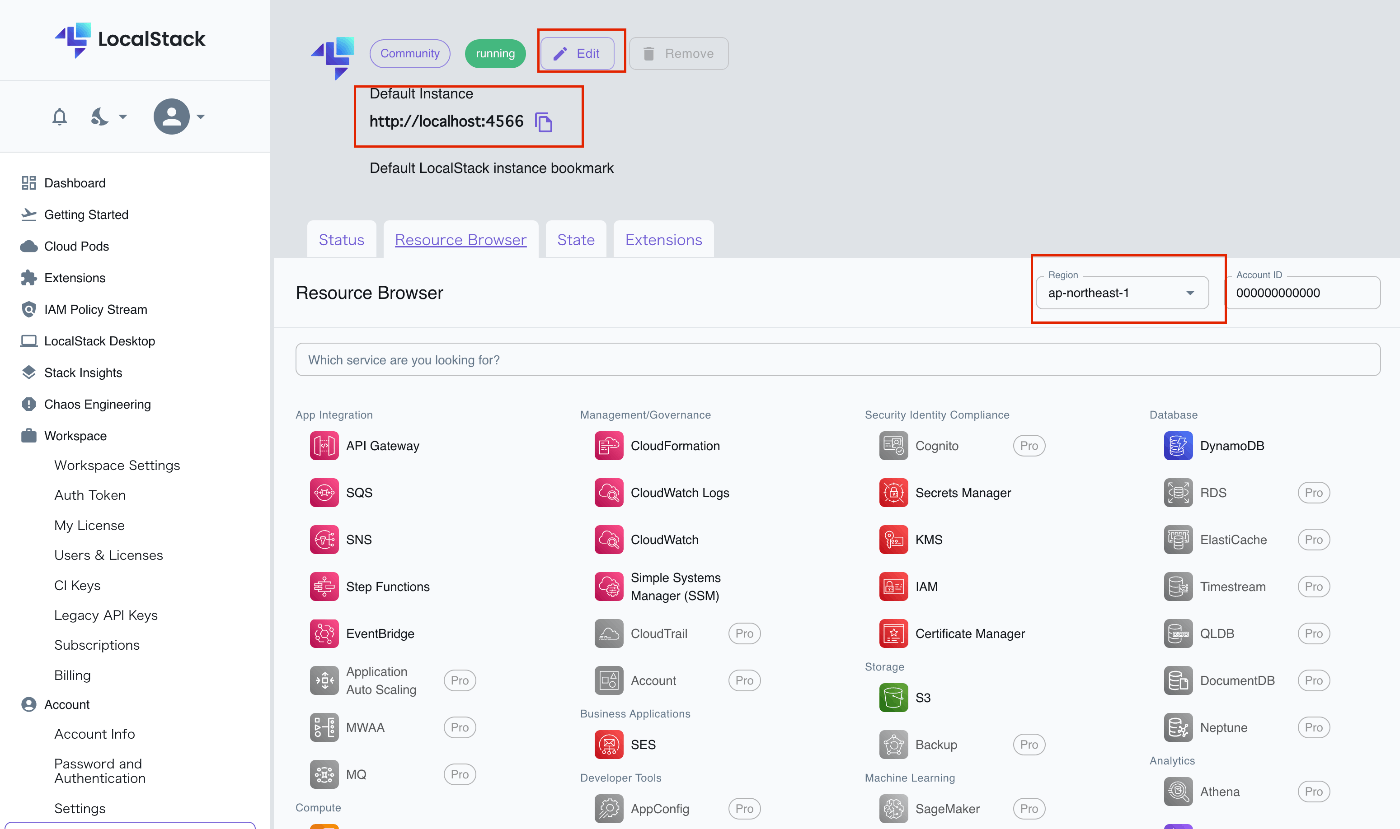Open My License in sidebar
1400x829 pixels.
pyautogui.click(x=90, y=526)
